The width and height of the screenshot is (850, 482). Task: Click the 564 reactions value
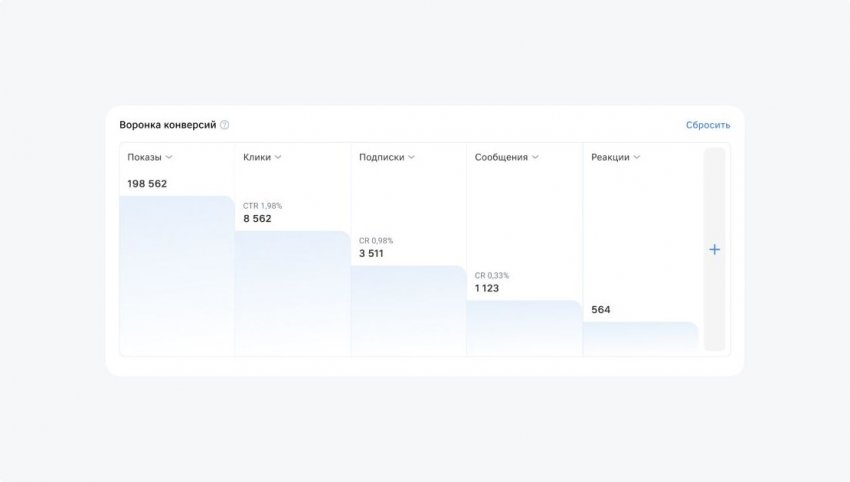(601, 310)
